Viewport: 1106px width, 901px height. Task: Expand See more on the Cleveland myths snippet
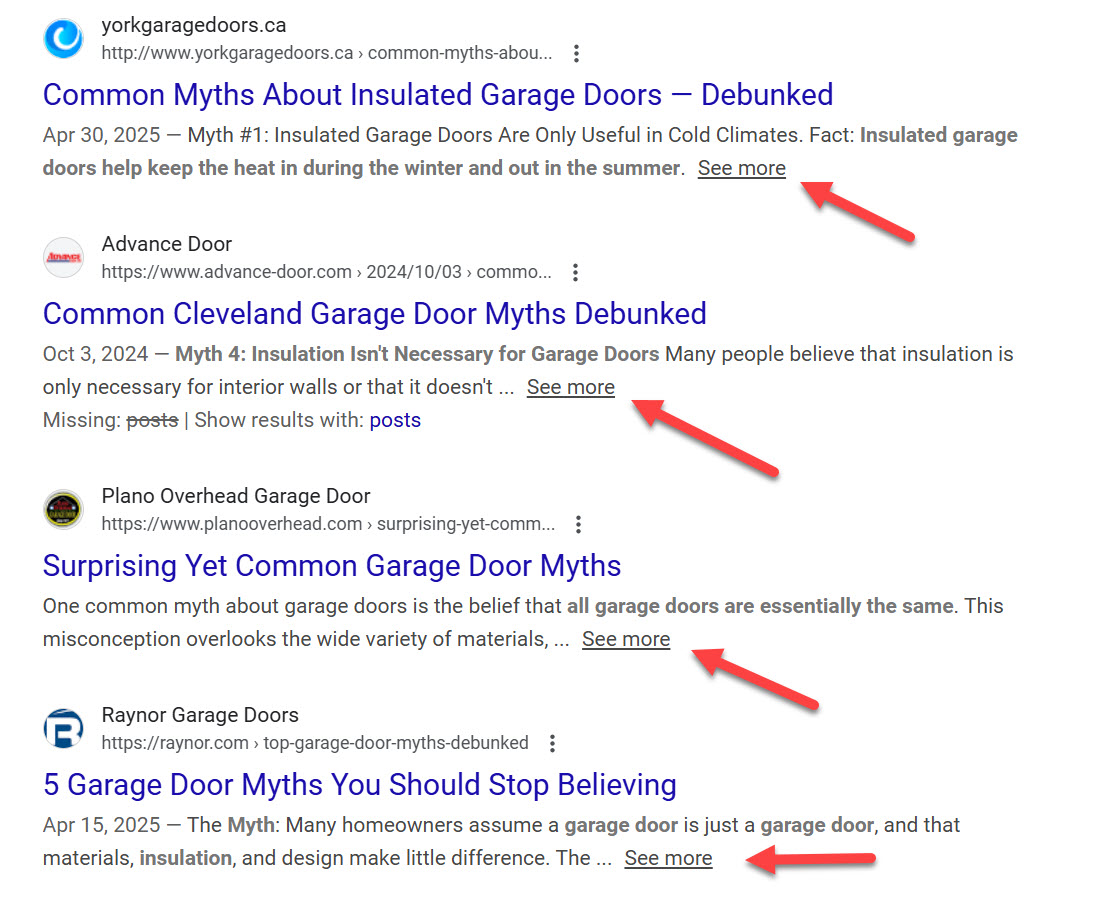click(570, 386)
